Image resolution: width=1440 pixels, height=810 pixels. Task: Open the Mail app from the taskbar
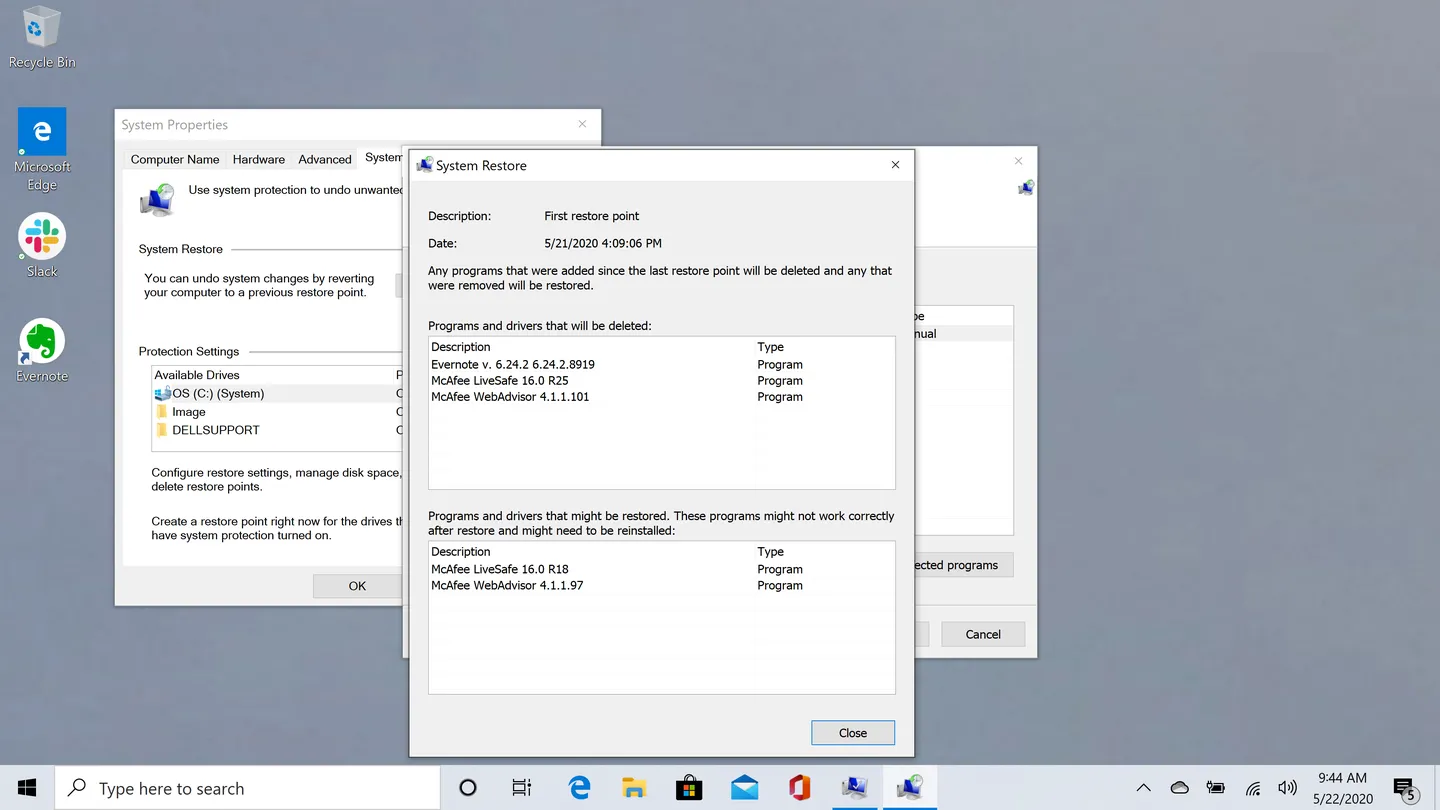(744, 788)
